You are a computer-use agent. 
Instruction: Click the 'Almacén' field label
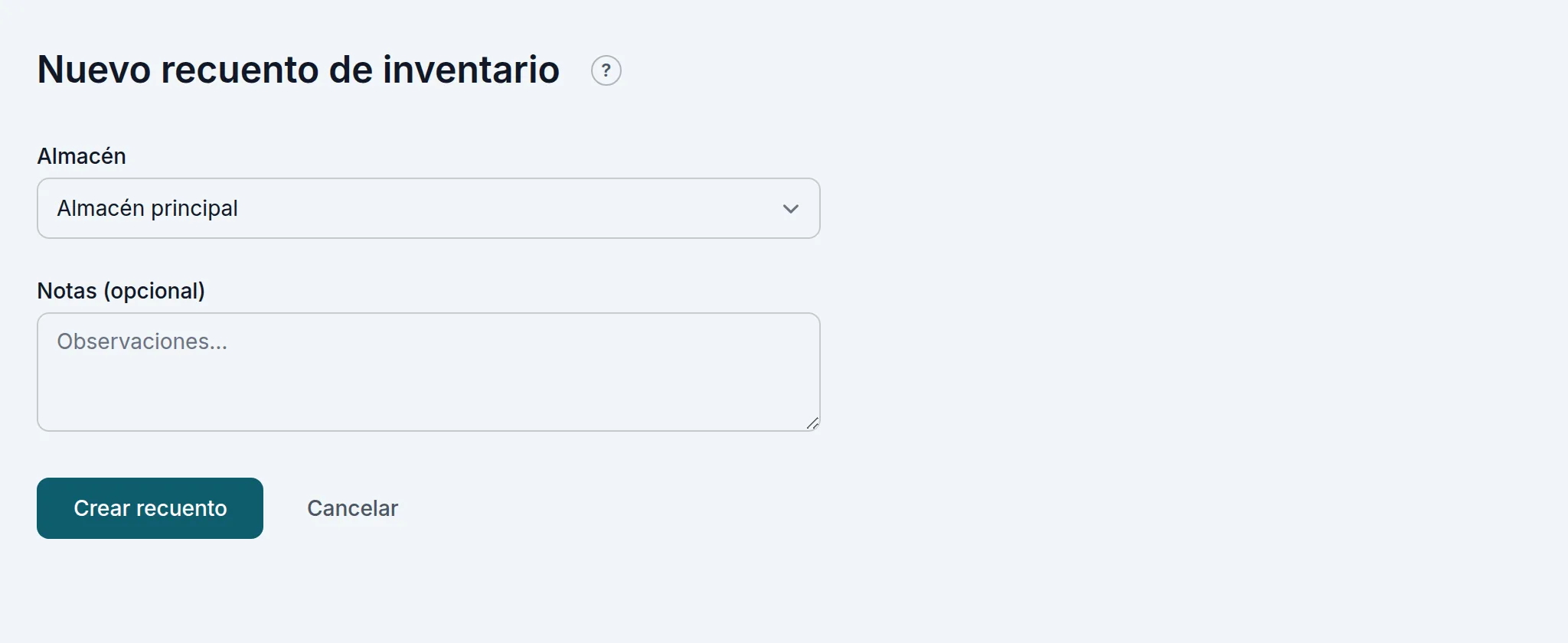(x=81, y=156)
